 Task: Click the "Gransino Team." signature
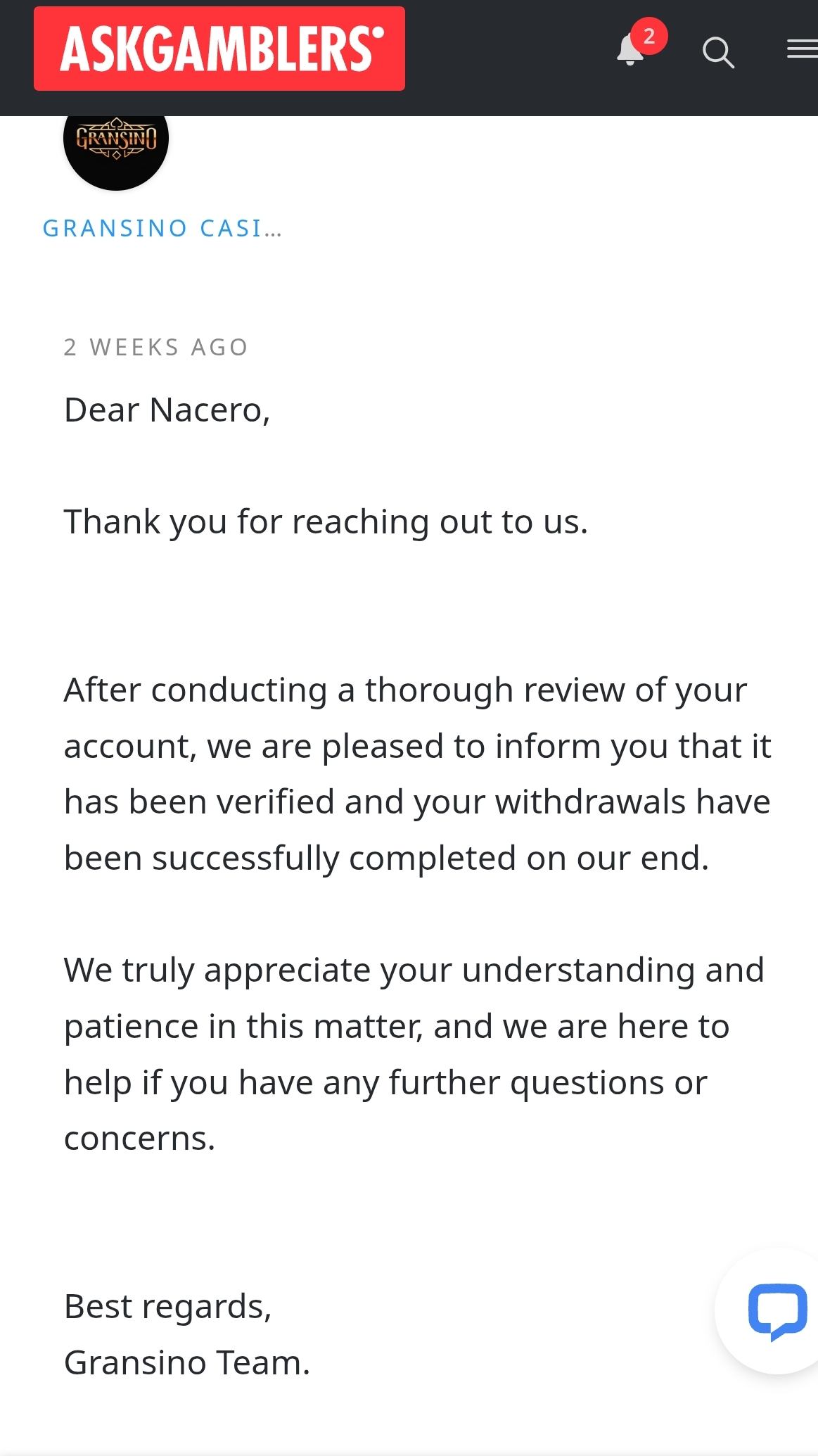186,1363
